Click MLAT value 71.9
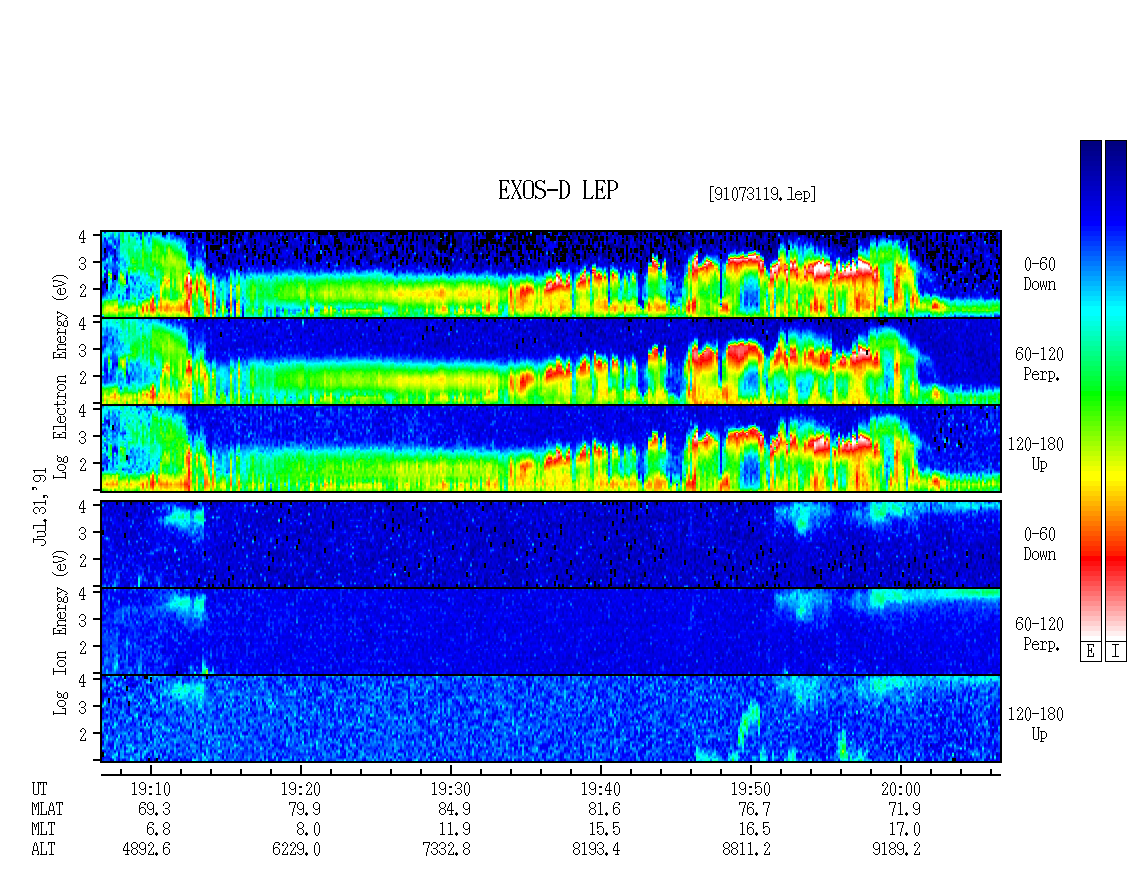This screenshot has height=875, width=1130. pyautogui.click(x=904, y=809)
